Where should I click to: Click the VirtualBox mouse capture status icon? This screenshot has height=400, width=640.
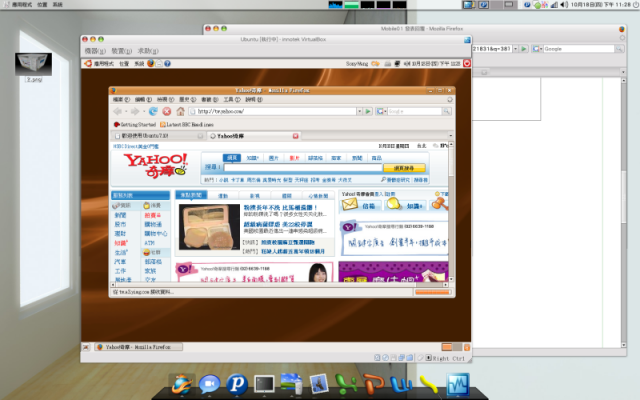420,358
